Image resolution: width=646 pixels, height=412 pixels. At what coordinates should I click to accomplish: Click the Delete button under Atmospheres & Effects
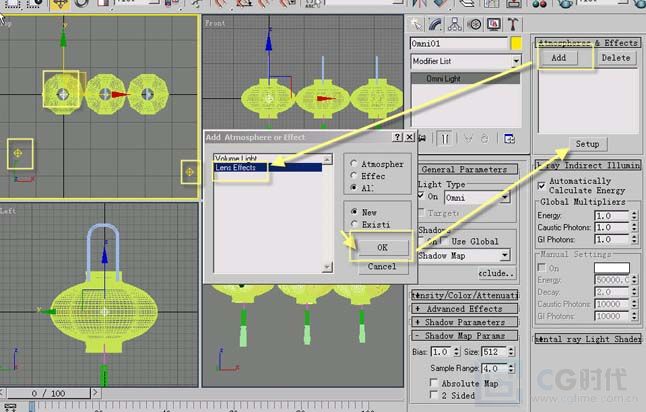pyautogui.click(x=616, y=58)
